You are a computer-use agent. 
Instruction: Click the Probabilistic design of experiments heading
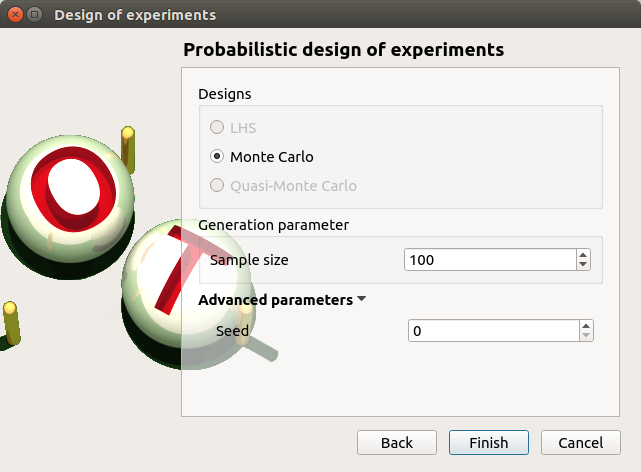(344, 49)
